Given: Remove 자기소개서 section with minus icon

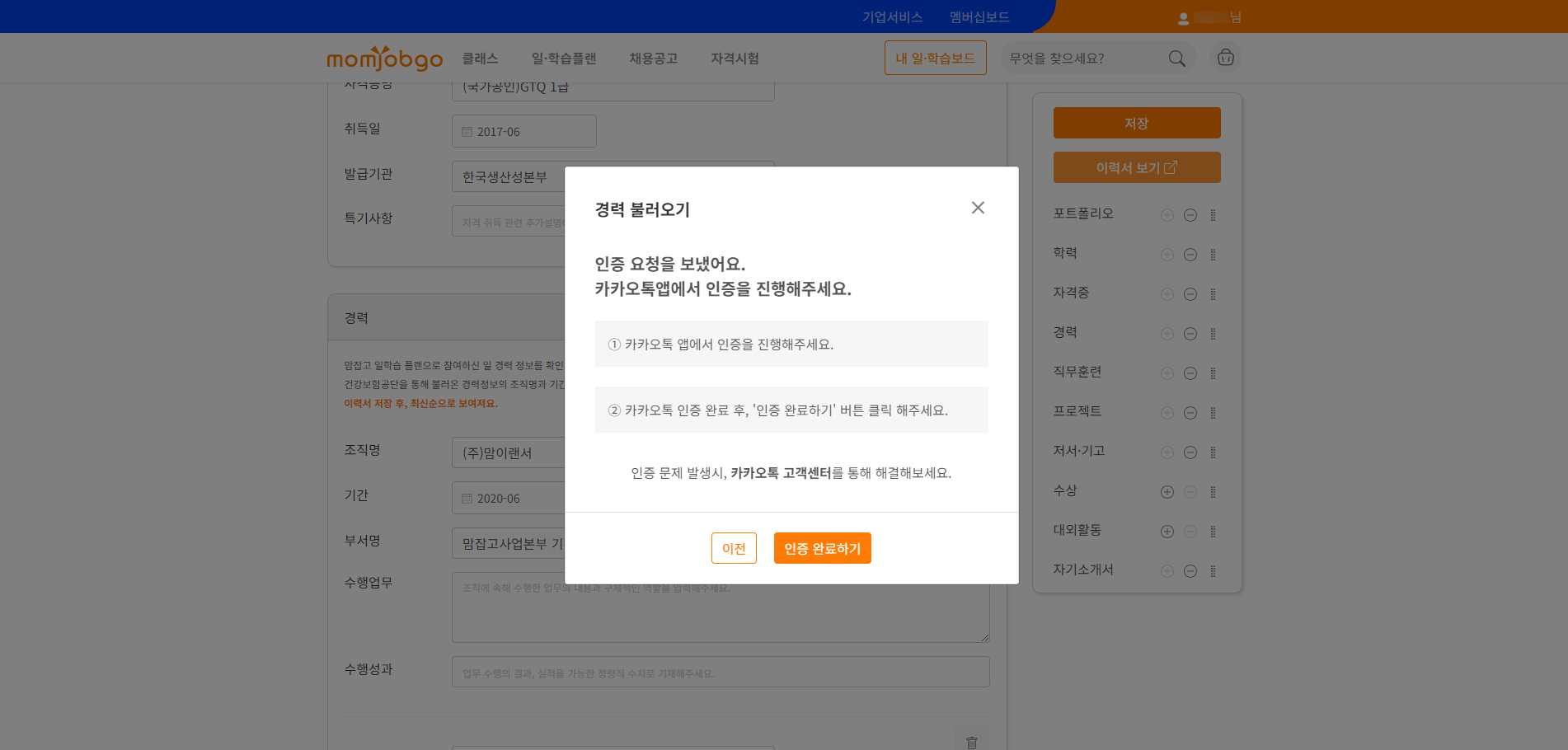Looking at the screenshot, I should tap(1190, 571).
